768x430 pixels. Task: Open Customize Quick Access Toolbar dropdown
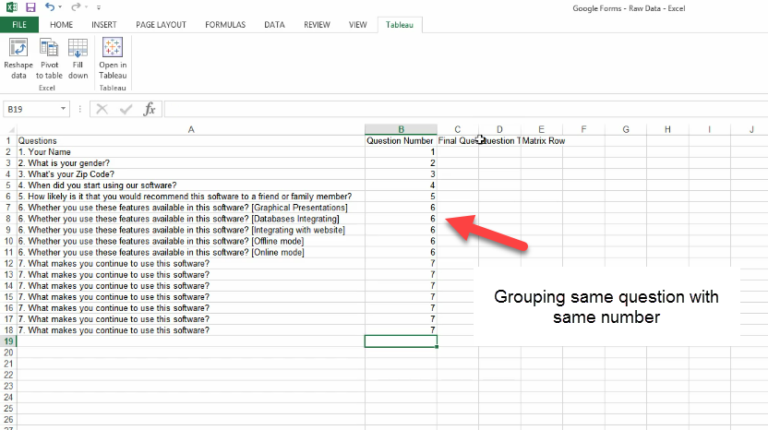coord(98,7)
